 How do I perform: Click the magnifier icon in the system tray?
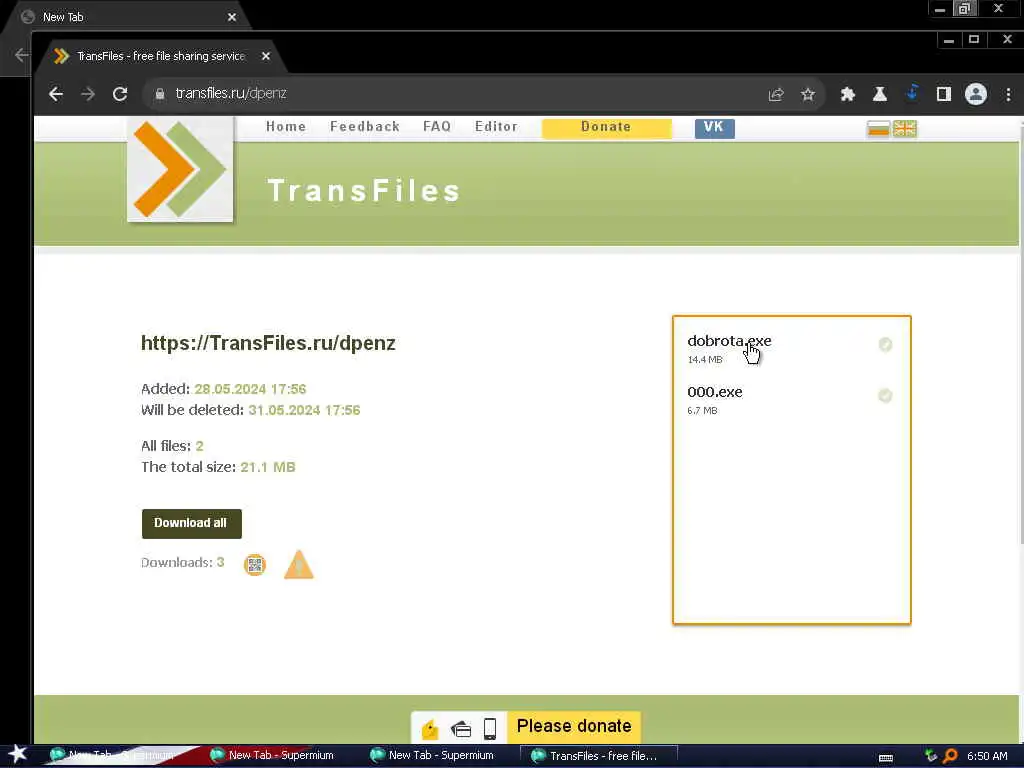951,756
